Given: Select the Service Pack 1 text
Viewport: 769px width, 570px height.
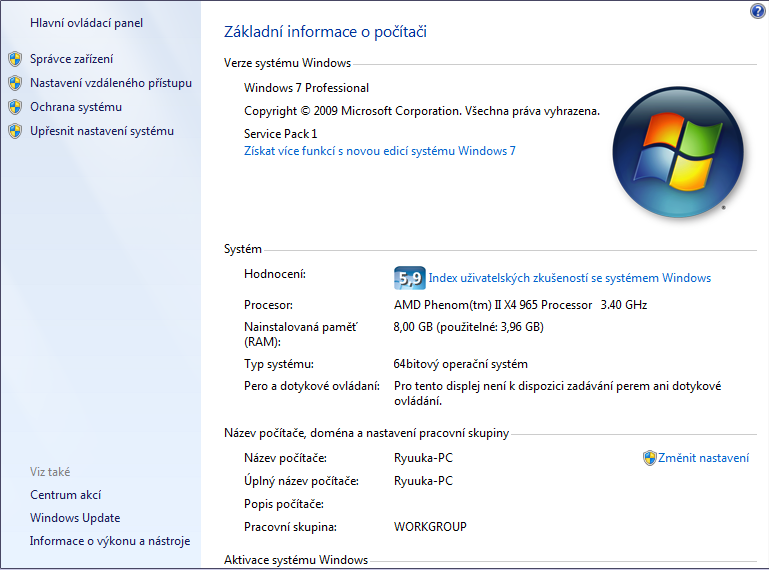Looking at the screenshot, I should 281,134.
